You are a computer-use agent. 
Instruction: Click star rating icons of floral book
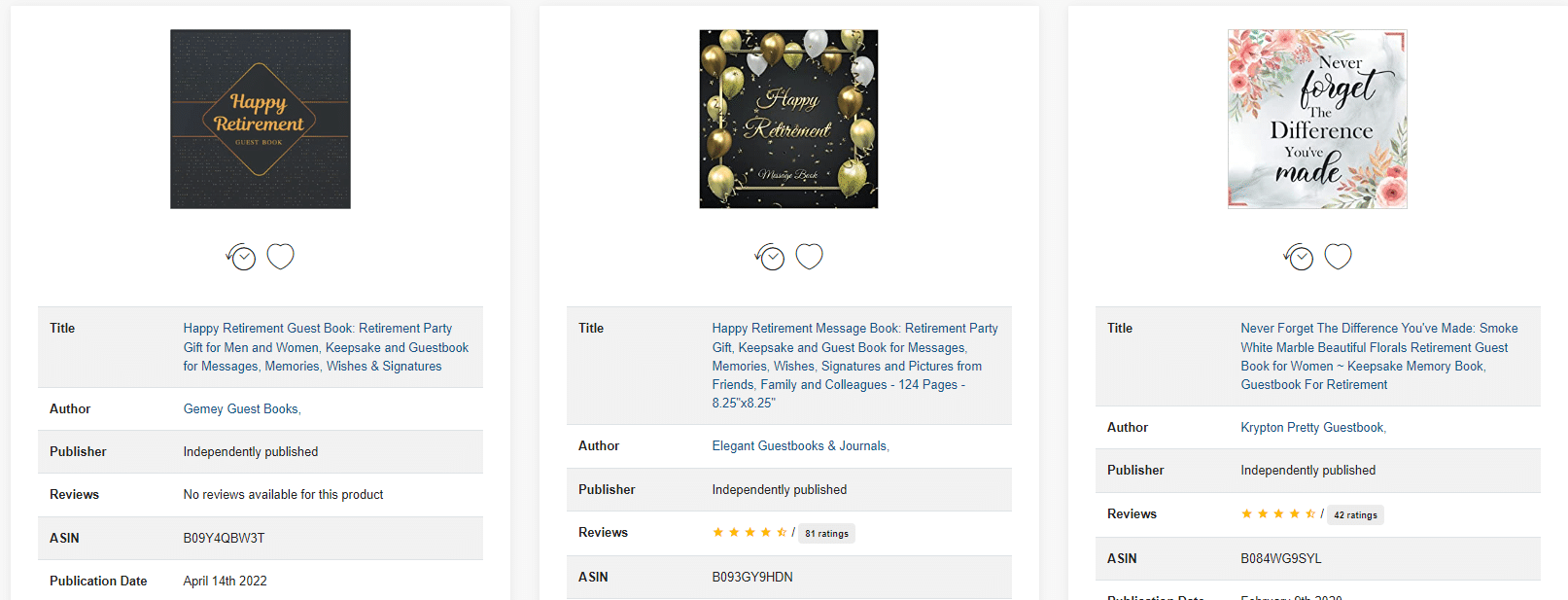pyautogui.click(x=1278, y=513)
